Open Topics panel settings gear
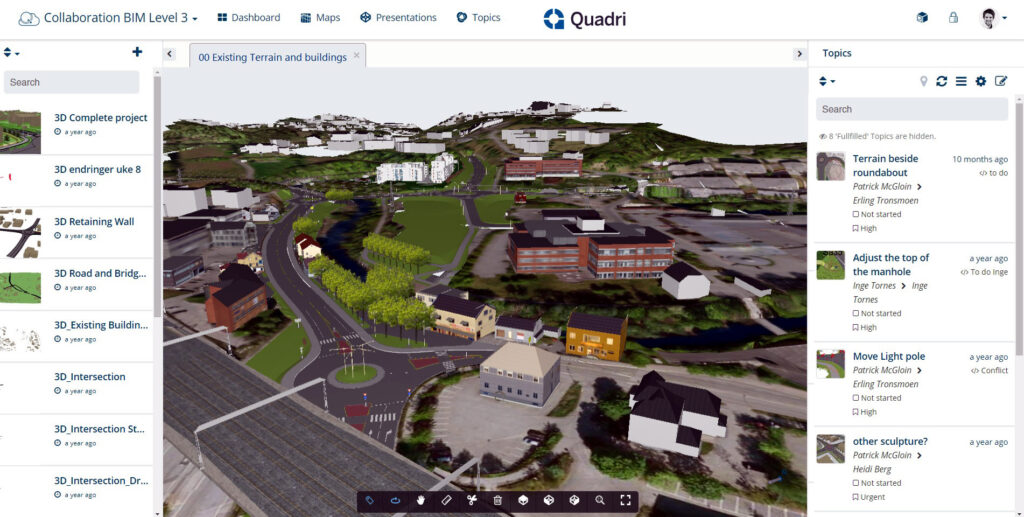This screenshot has width=1024, height=517. 980,81
